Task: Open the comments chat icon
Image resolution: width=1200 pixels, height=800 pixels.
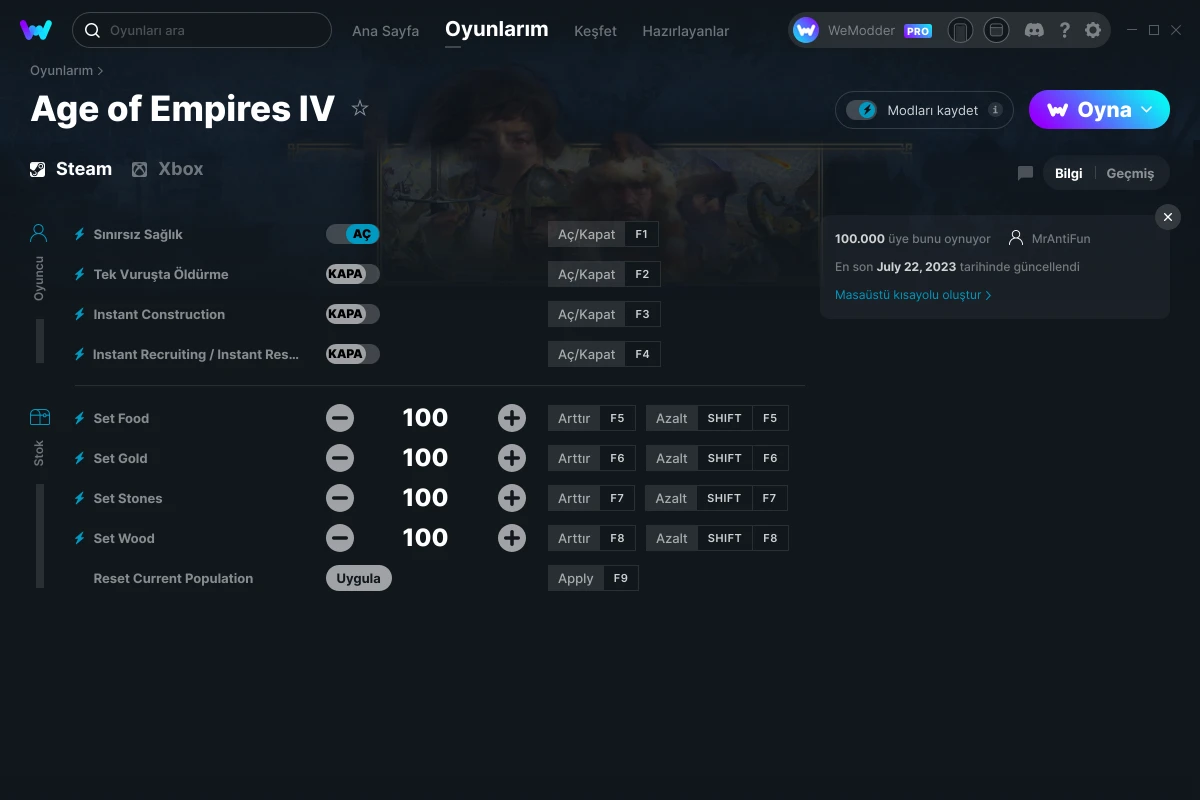Action: (x=1025, y=173)
